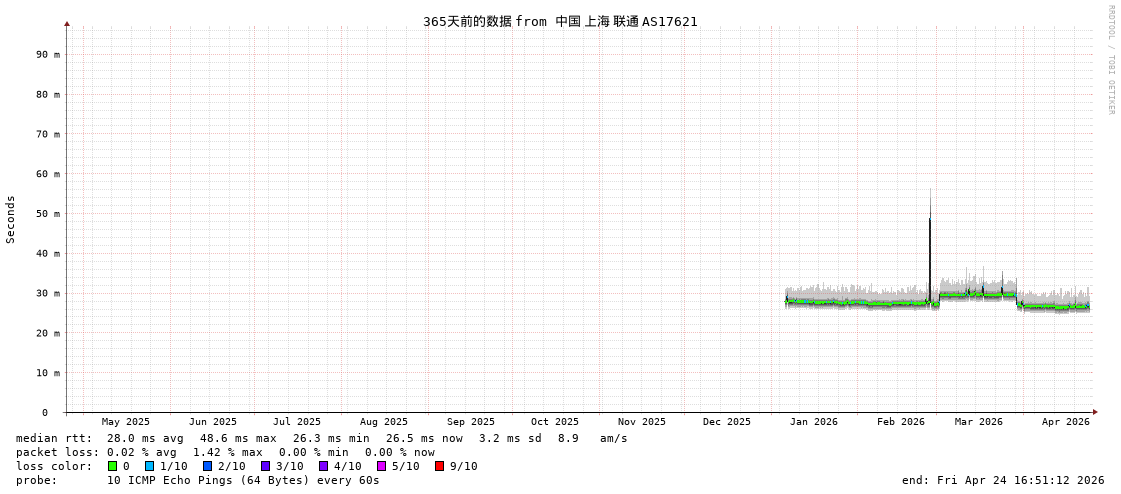Click the violet 4/10 loss swatch
Viewport: 1121px width, 494px height.
tap(323, 466)
